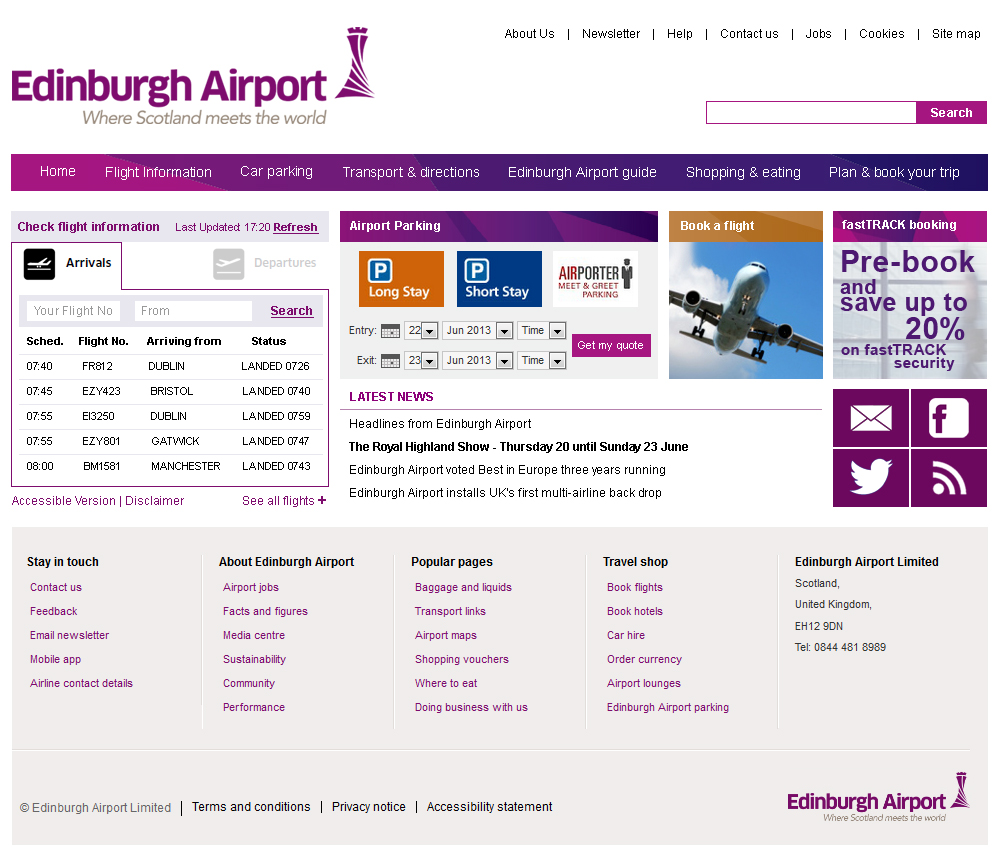Viewport: 1000px width, 860px height.
Task: Open Accessibility statement footer link
Action: pyautogui.click(x=489, y=807)
